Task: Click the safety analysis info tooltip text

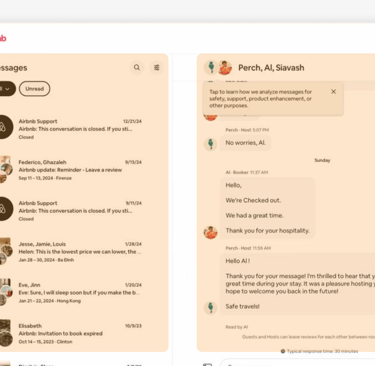Action: pos(261,99)
